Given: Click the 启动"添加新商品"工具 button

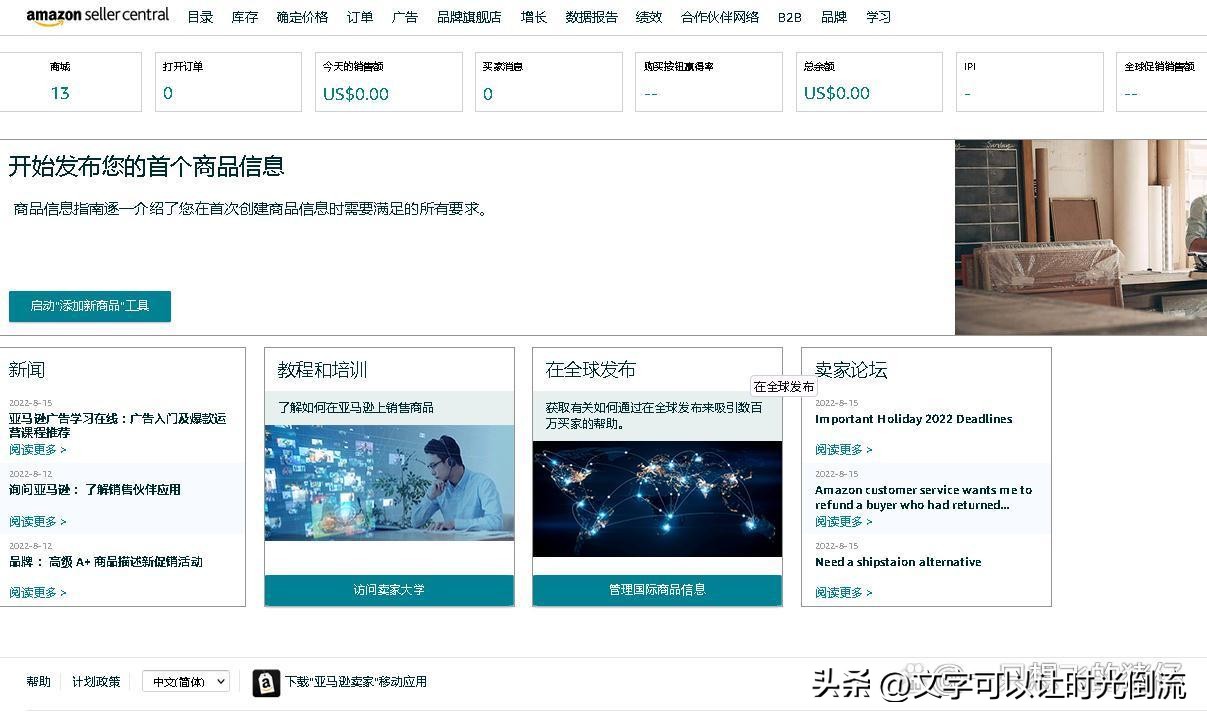Looking at the screenshot, I should click(89, 307).
